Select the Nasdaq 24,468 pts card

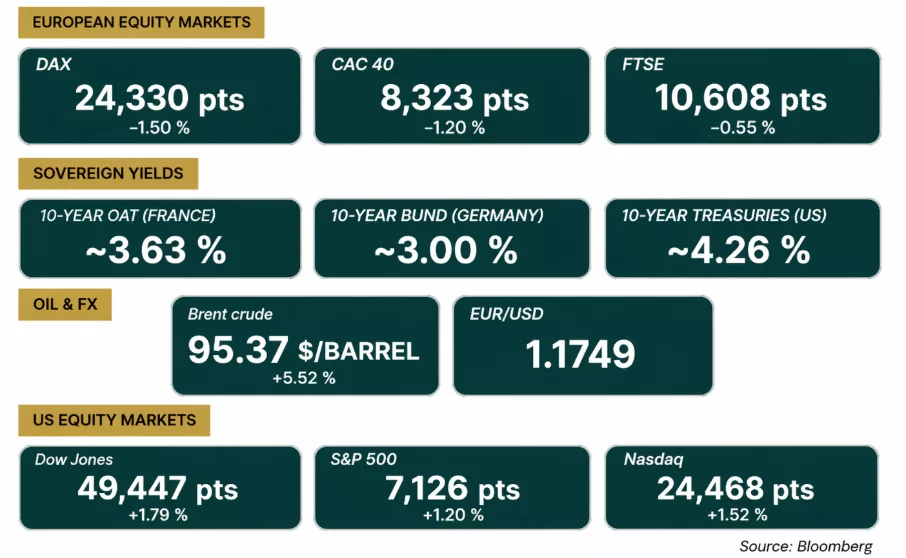click(741, 488)
